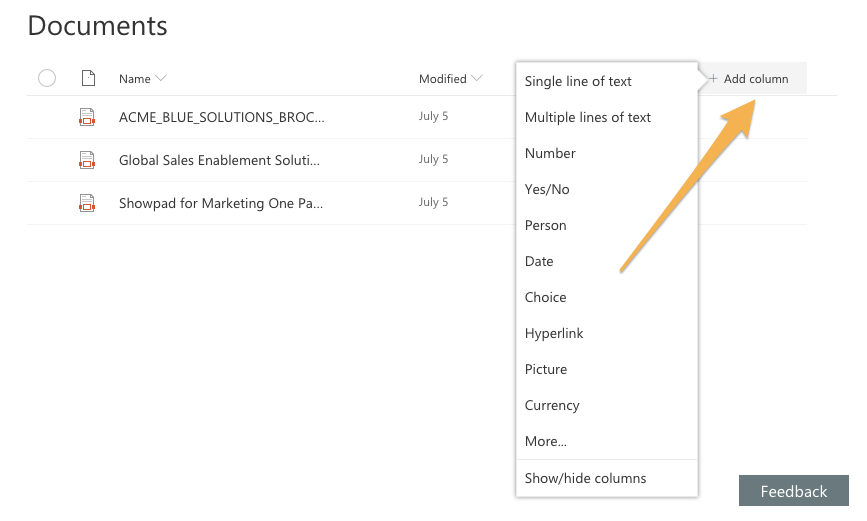The width and height of the screenshot is (867, 521).
Task: Select the Yes/No column type
Action: (547, 189)
